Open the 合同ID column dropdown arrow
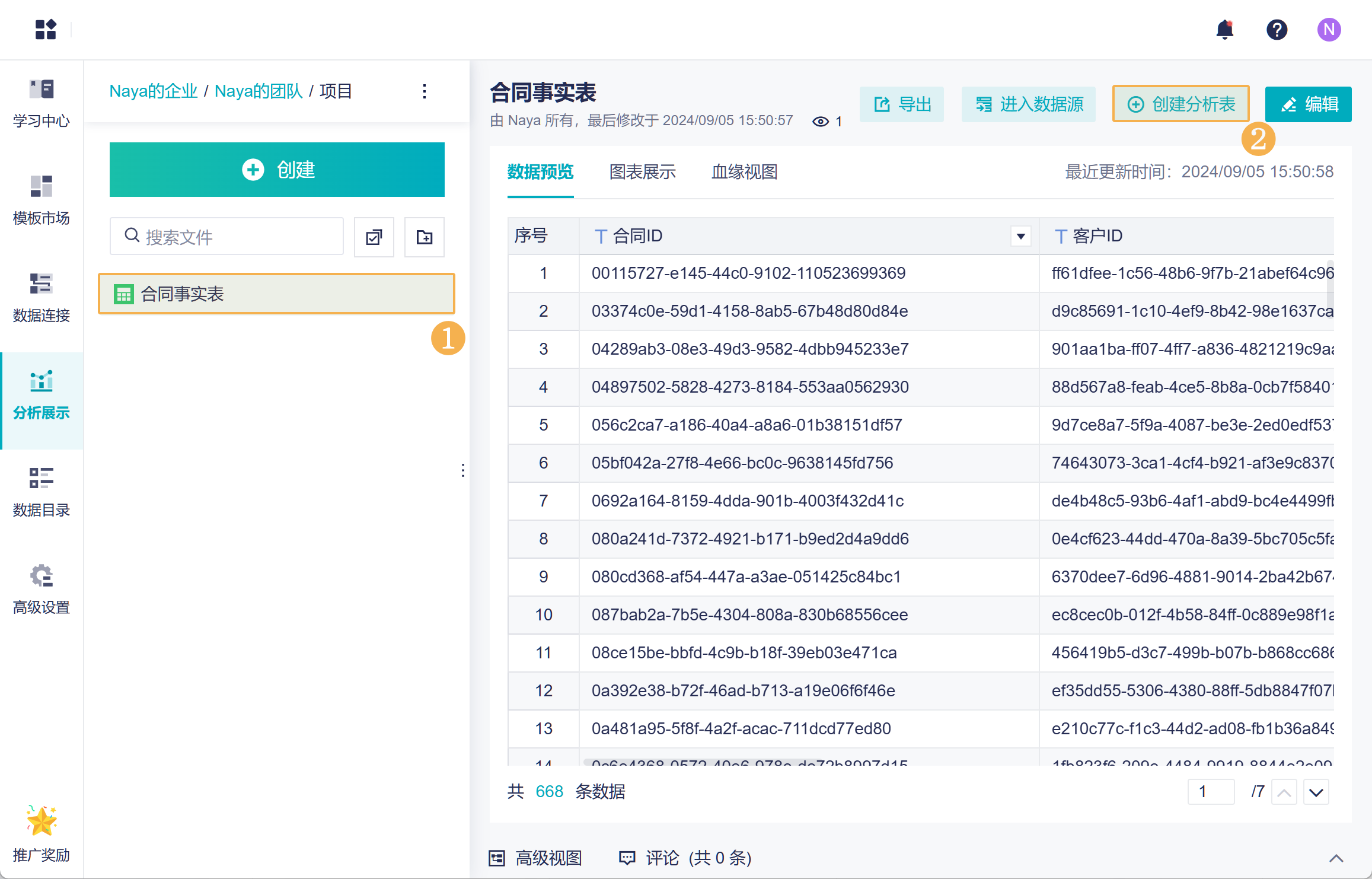This screenshot has height=879, width=1372. pyautogui.click(x=1020, y=236)
